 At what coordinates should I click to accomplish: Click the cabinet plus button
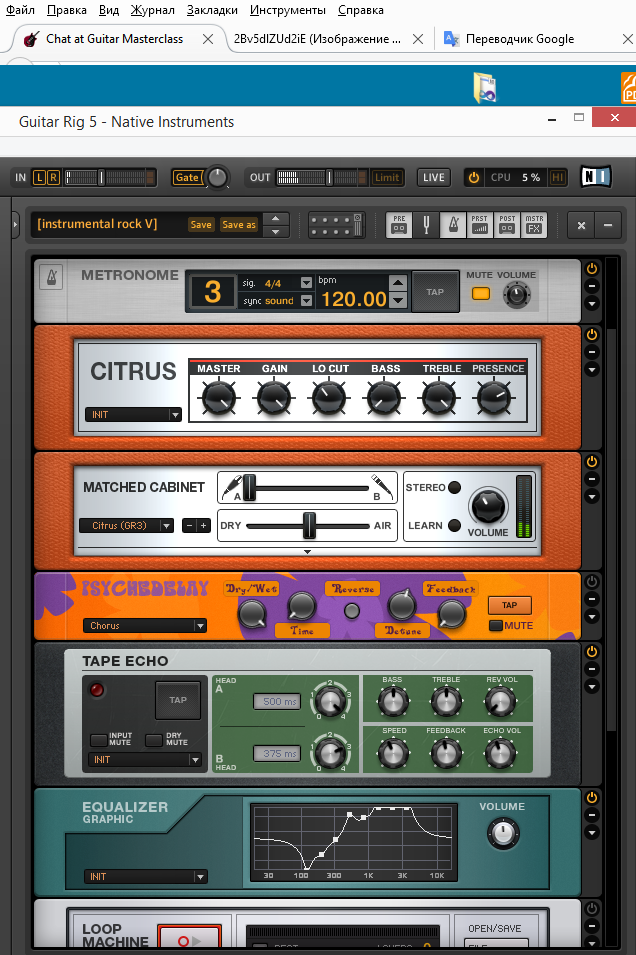(203, 526)
